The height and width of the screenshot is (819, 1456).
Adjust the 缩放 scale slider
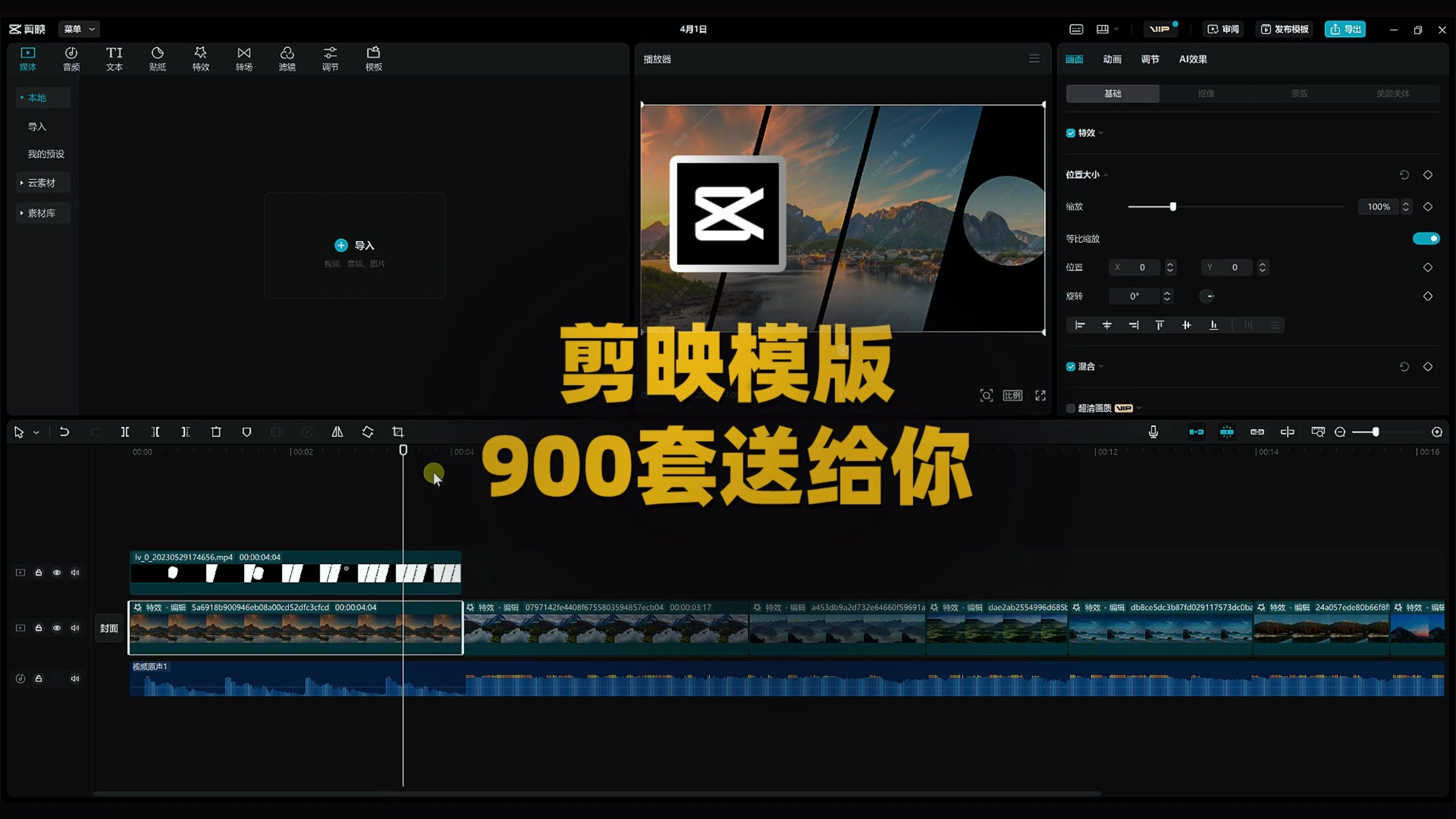1172,207
